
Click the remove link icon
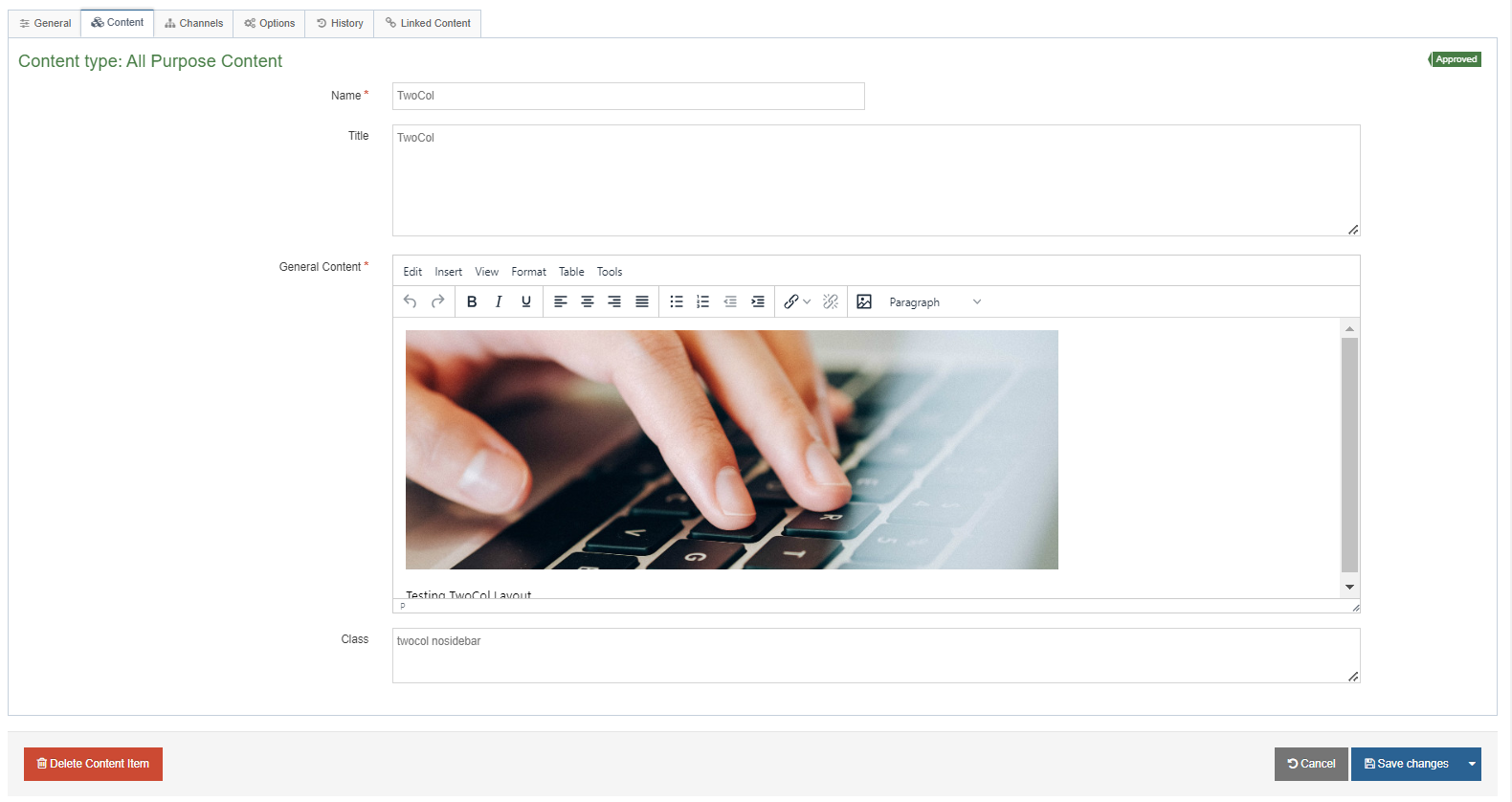[831, 301]
